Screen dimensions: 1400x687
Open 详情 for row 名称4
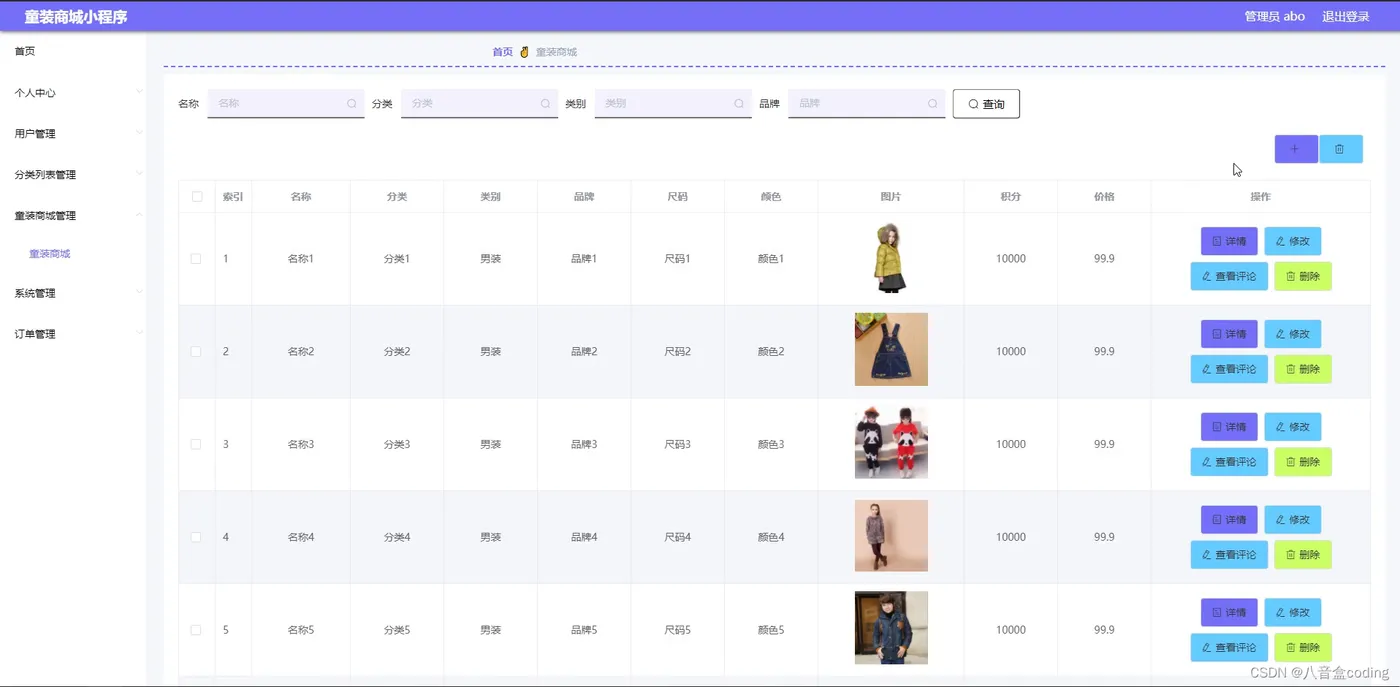pos(1229,520)
